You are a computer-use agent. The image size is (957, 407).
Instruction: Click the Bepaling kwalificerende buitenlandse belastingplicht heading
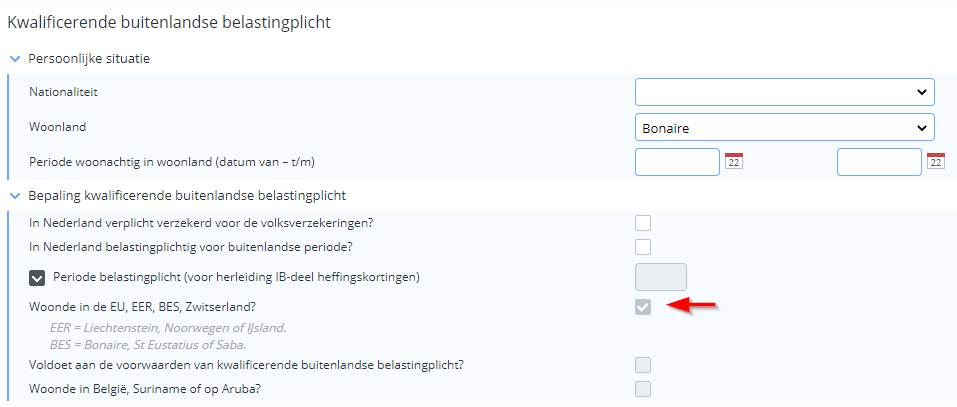[x=187, y=196]
